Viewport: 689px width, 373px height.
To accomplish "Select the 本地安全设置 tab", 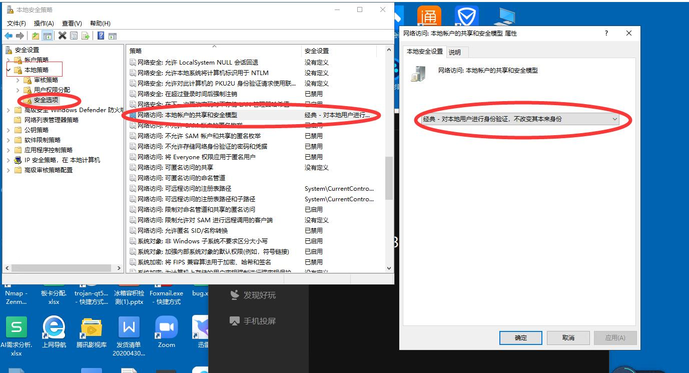I will pos(424,51).
